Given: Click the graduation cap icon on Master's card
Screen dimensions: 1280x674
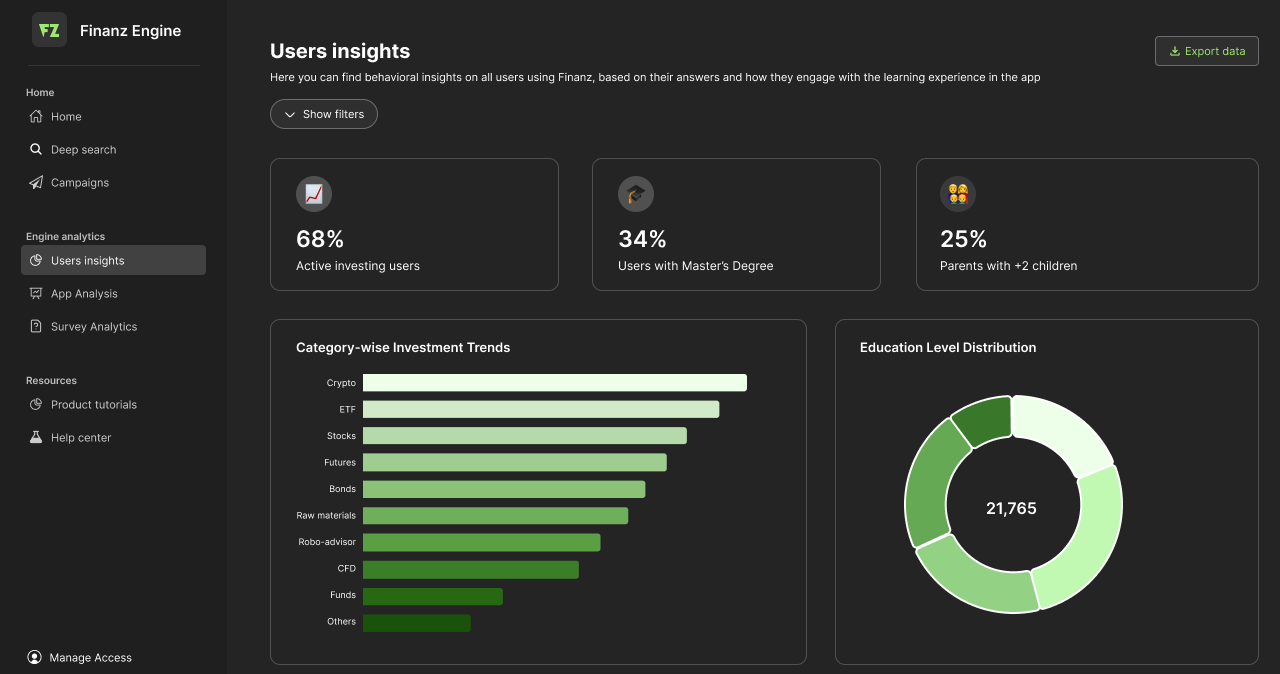Looking at the screenshot, I should tap(636, 194).
